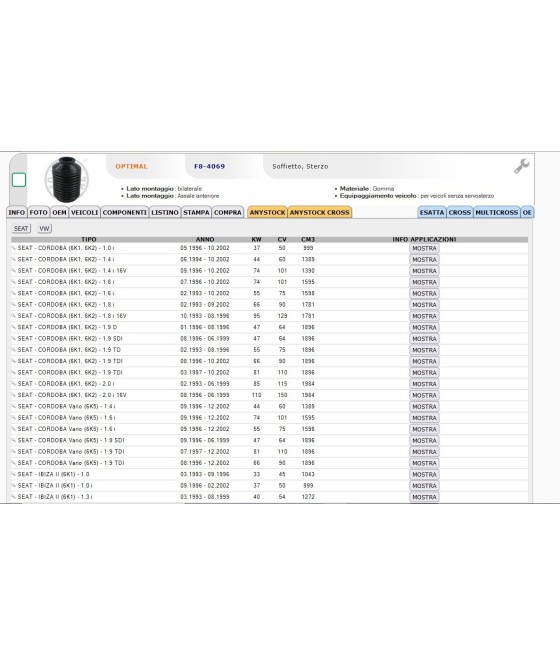Select the MULTICROSS tab

497,212
